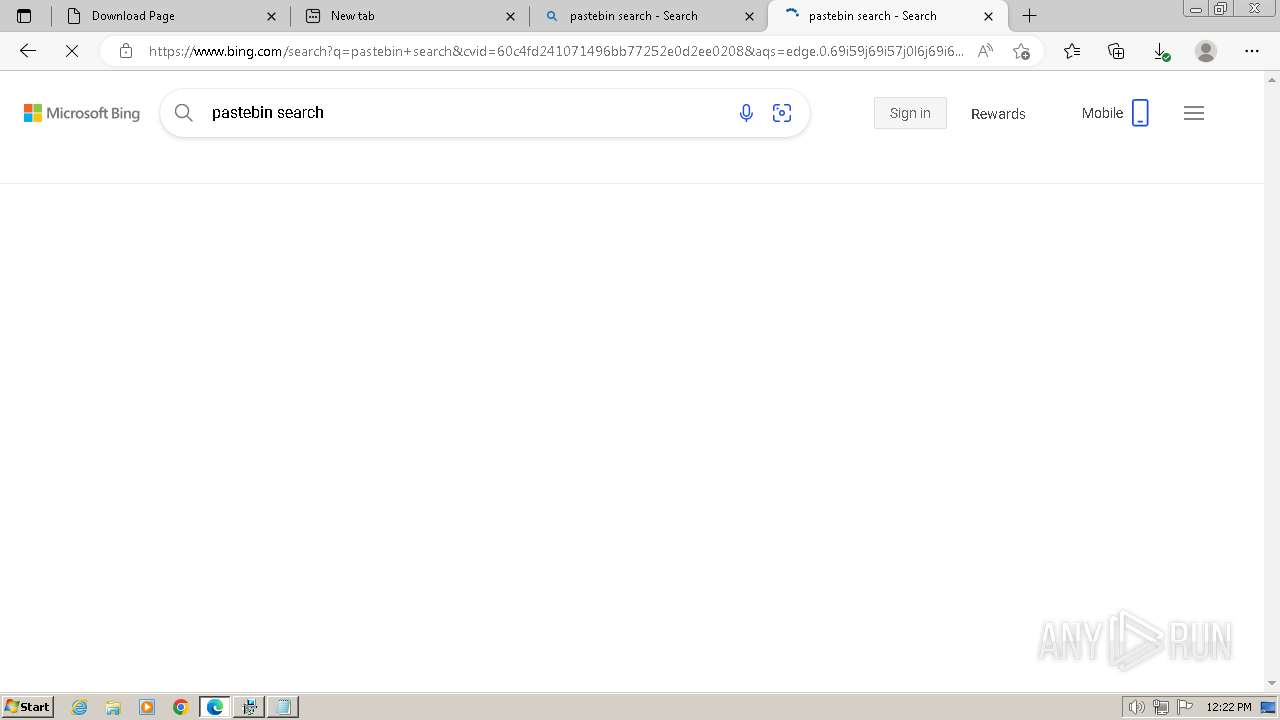Open the Downloads panel
This screenshot has width=1280, height=720.
pyautogui.click(x=1161, y=51)
